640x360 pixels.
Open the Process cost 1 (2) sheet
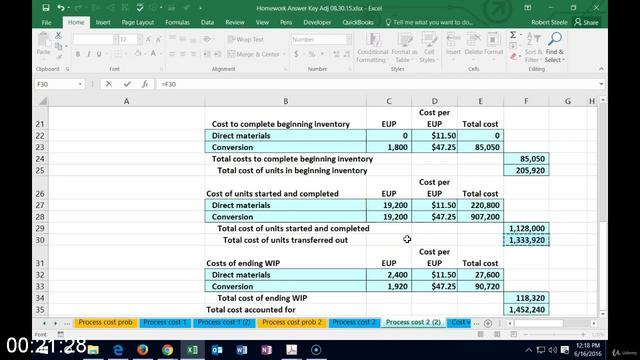[224, 322]
